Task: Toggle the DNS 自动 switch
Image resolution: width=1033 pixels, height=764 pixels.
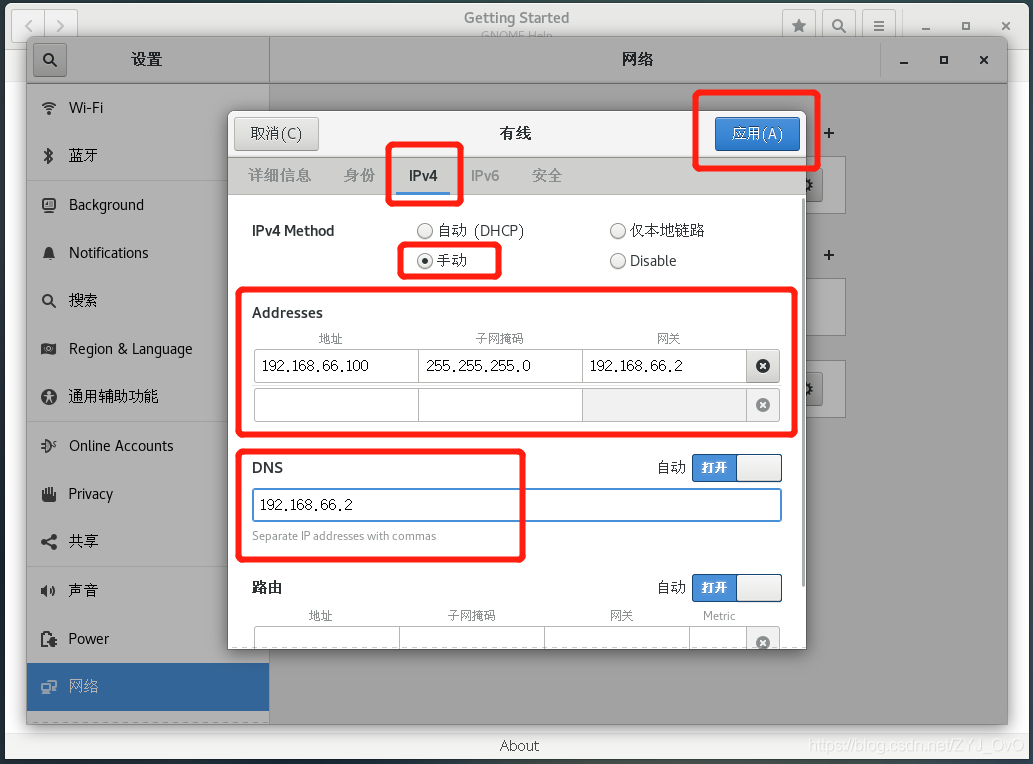Action: tap(737, 468)
